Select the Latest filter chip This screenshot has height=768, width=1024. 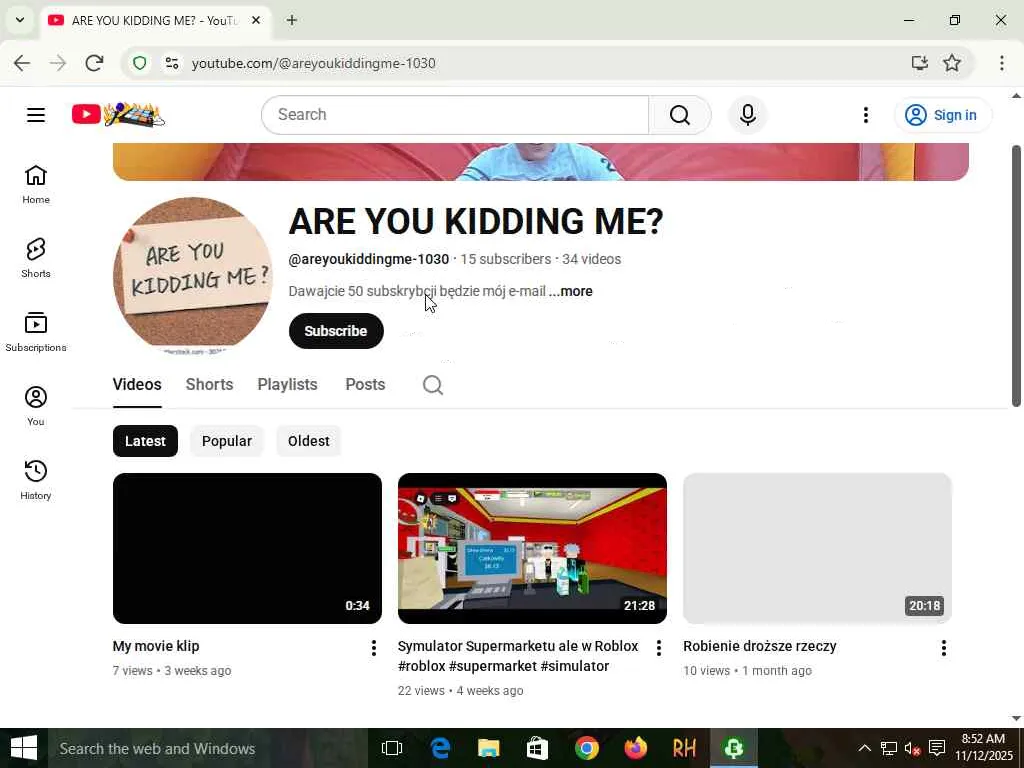point(145,441)
